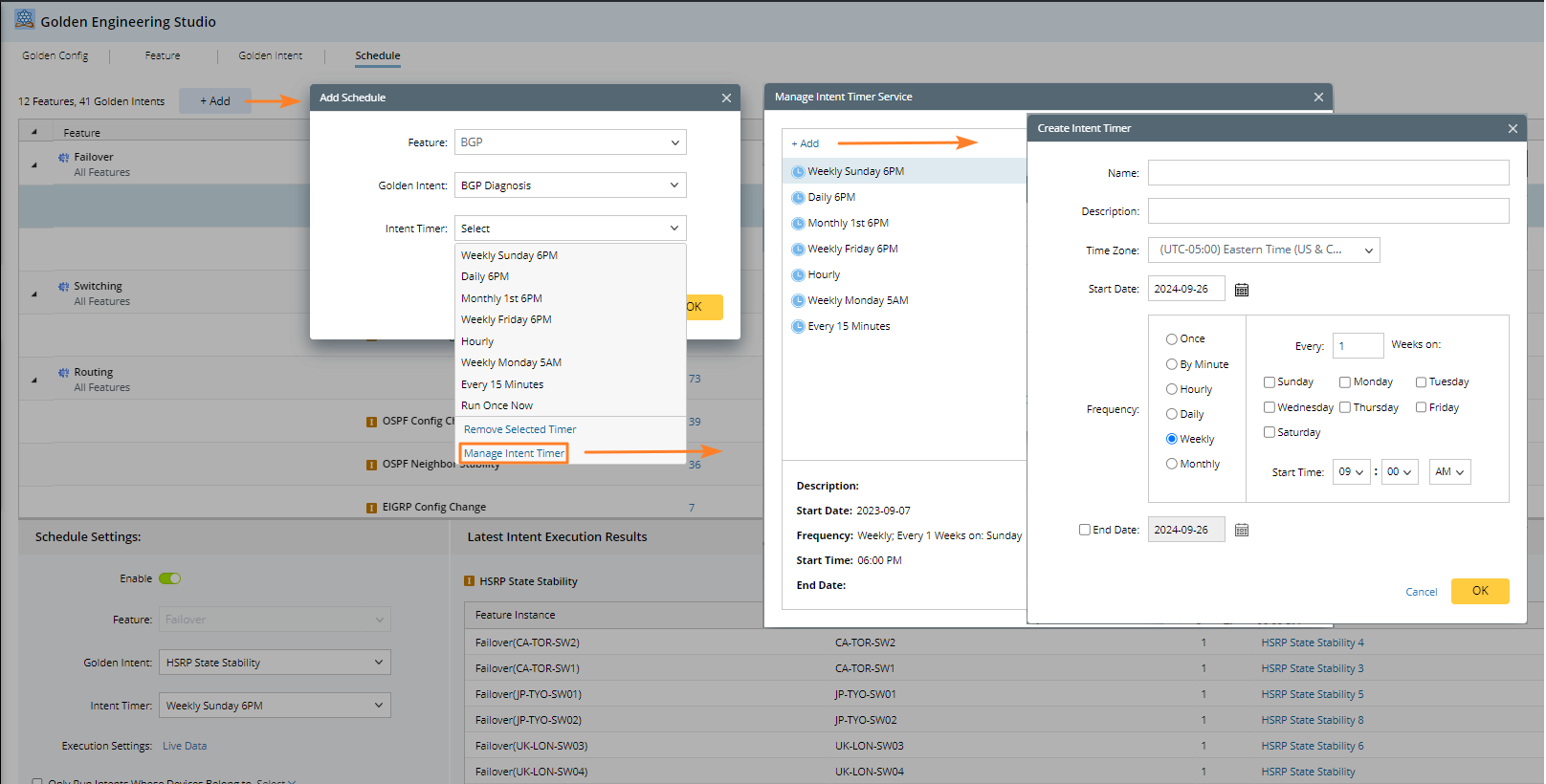Click the Golden Engineering Studio logo
Screen dimensions: 1546x784
[25, 20]
